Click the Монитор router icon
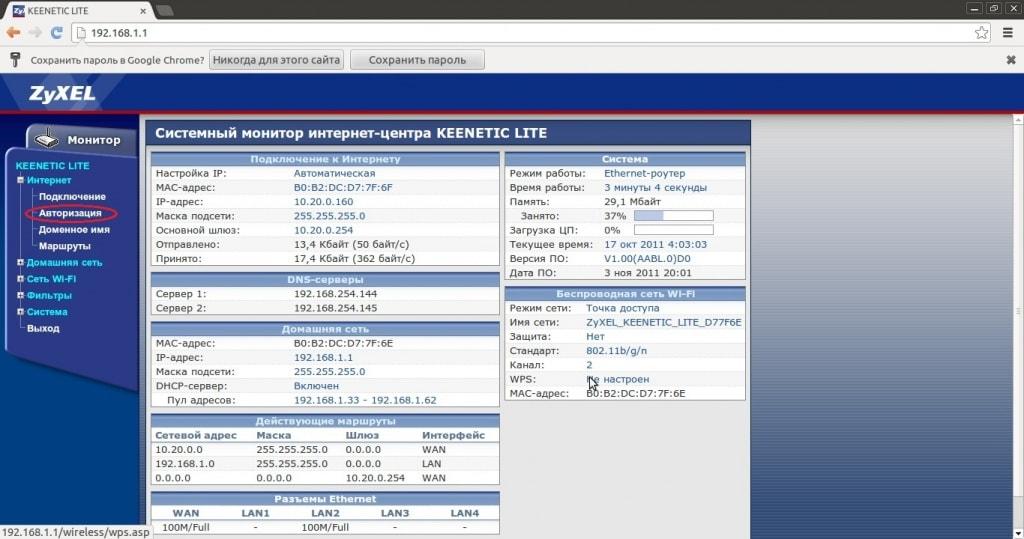Viewport: 1024px width, 539px height. [x=46, y=139]
